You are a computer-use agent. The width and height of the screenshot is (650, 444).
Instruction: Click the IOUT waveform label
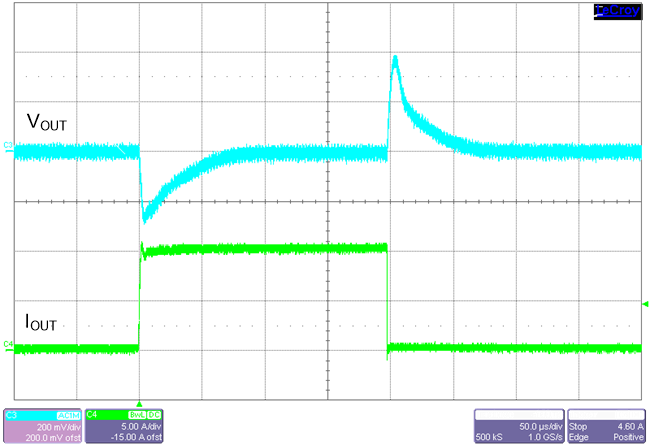coord(41,322)
